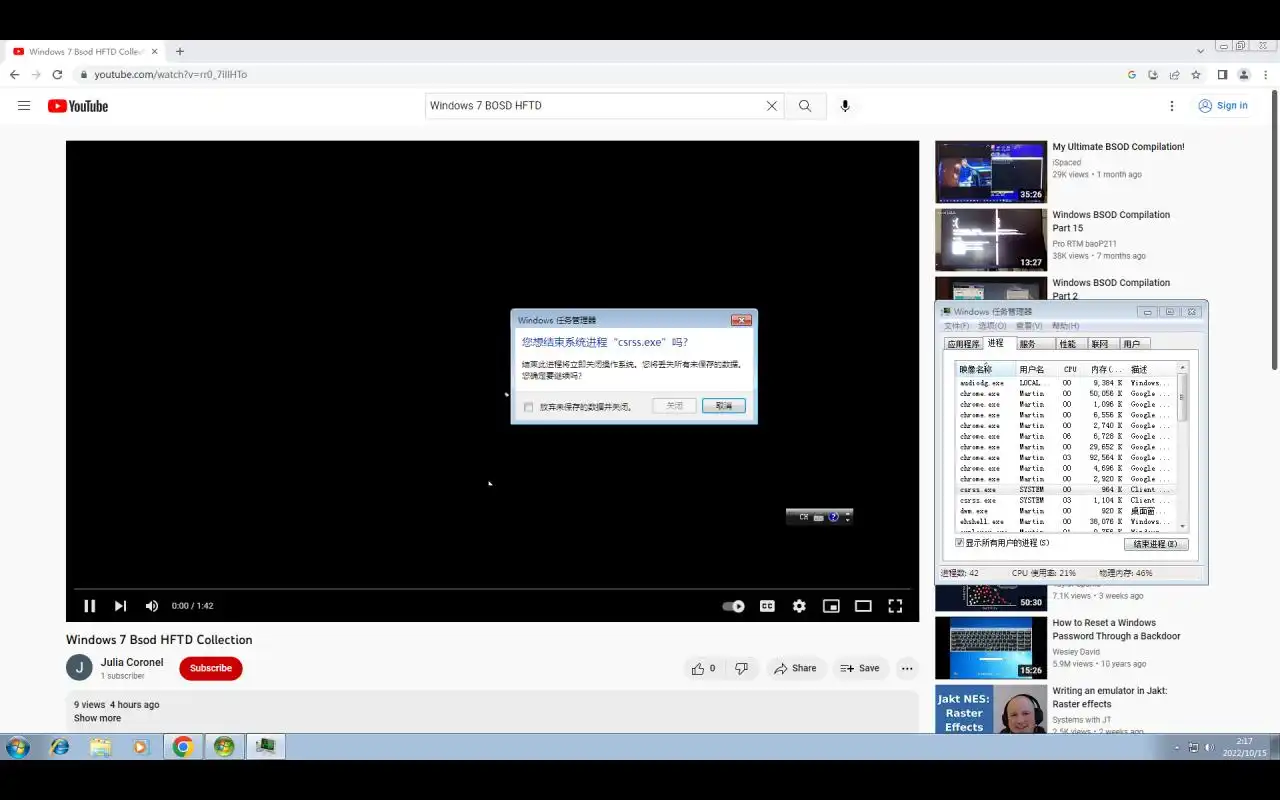
Task: Click the magnifier search button
Action: pos(805,106)
